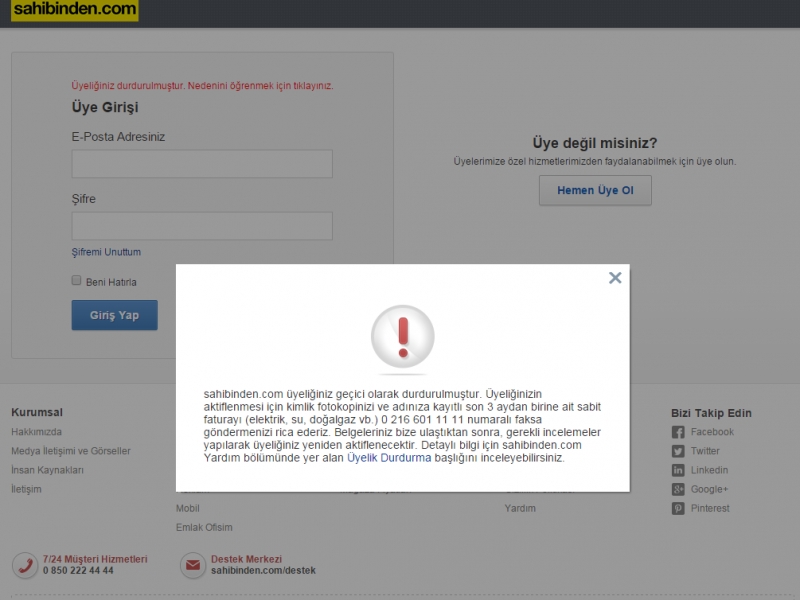Open the Hakkımızda footer link
This screenshot has width=800, height=600.
click(x=37, y=432)
